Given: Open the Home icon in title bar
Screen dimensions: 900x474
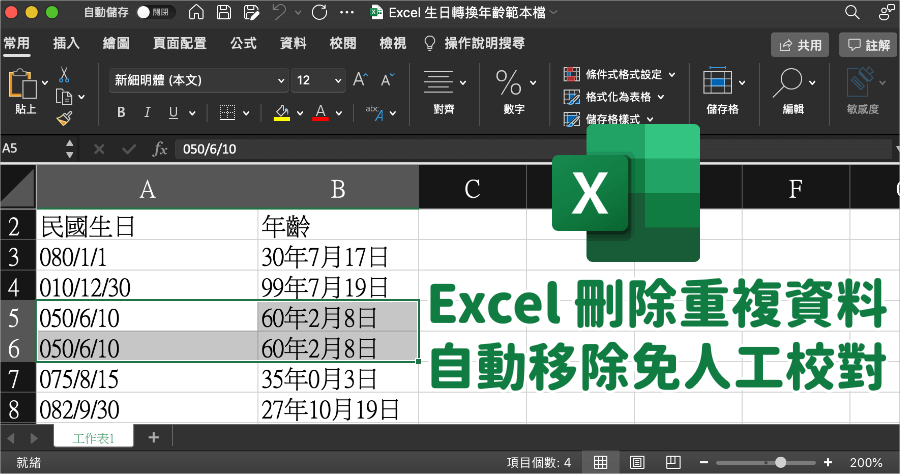Looking at the screenshot, I should click(196, 12).
